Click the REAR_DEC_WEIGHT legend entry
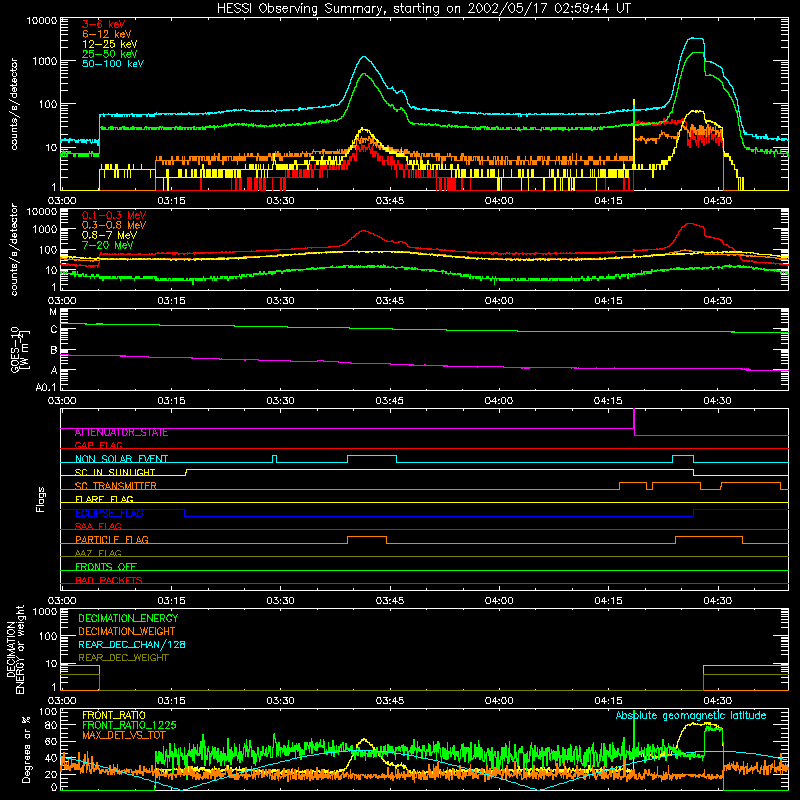Image resolution: width=800 pixels, height=800 pixels. (123, 658)
